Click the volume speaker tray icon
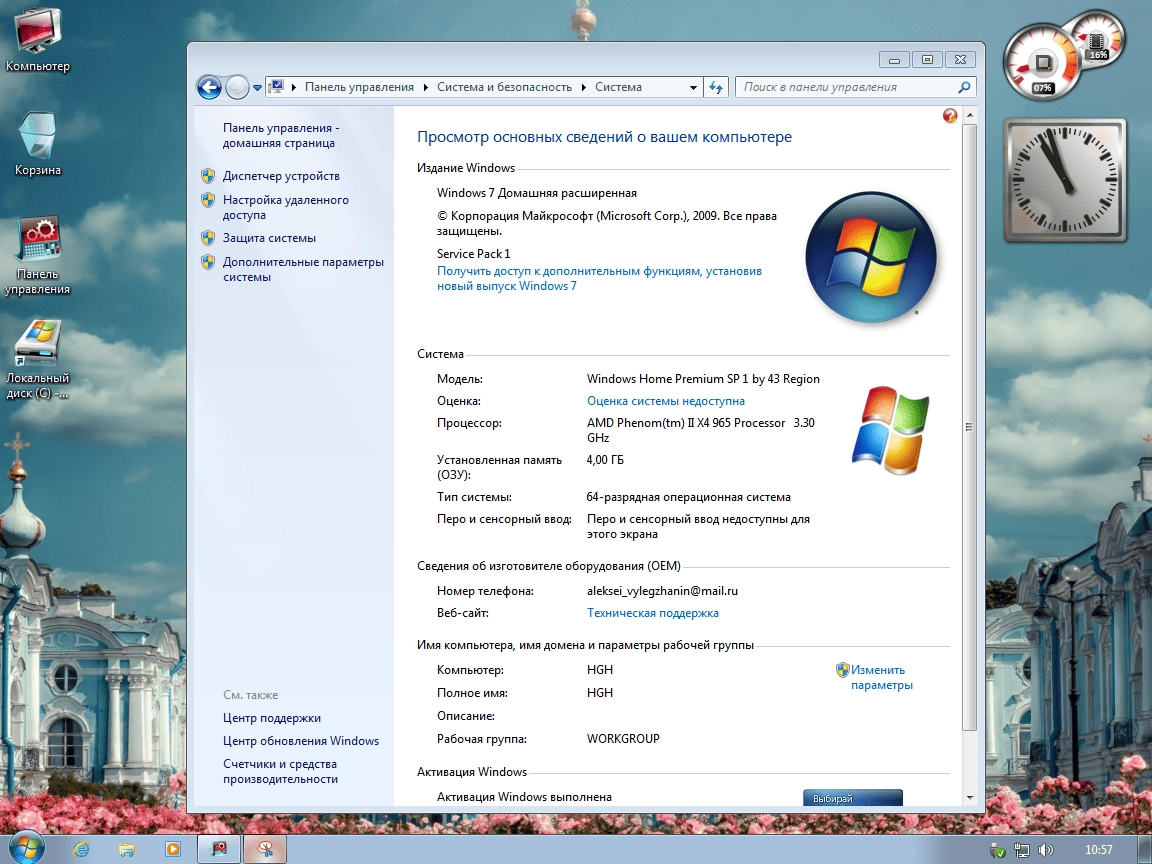The image size is (1152, 864). [x=1045, y=850]
